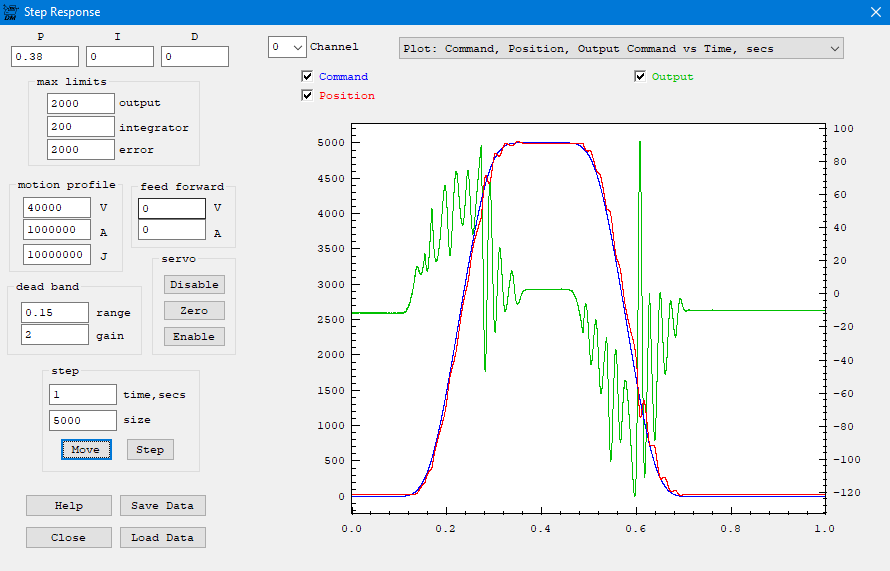Expand the Plot type dropdown list
Screen dimensions: 890x571
621,48
